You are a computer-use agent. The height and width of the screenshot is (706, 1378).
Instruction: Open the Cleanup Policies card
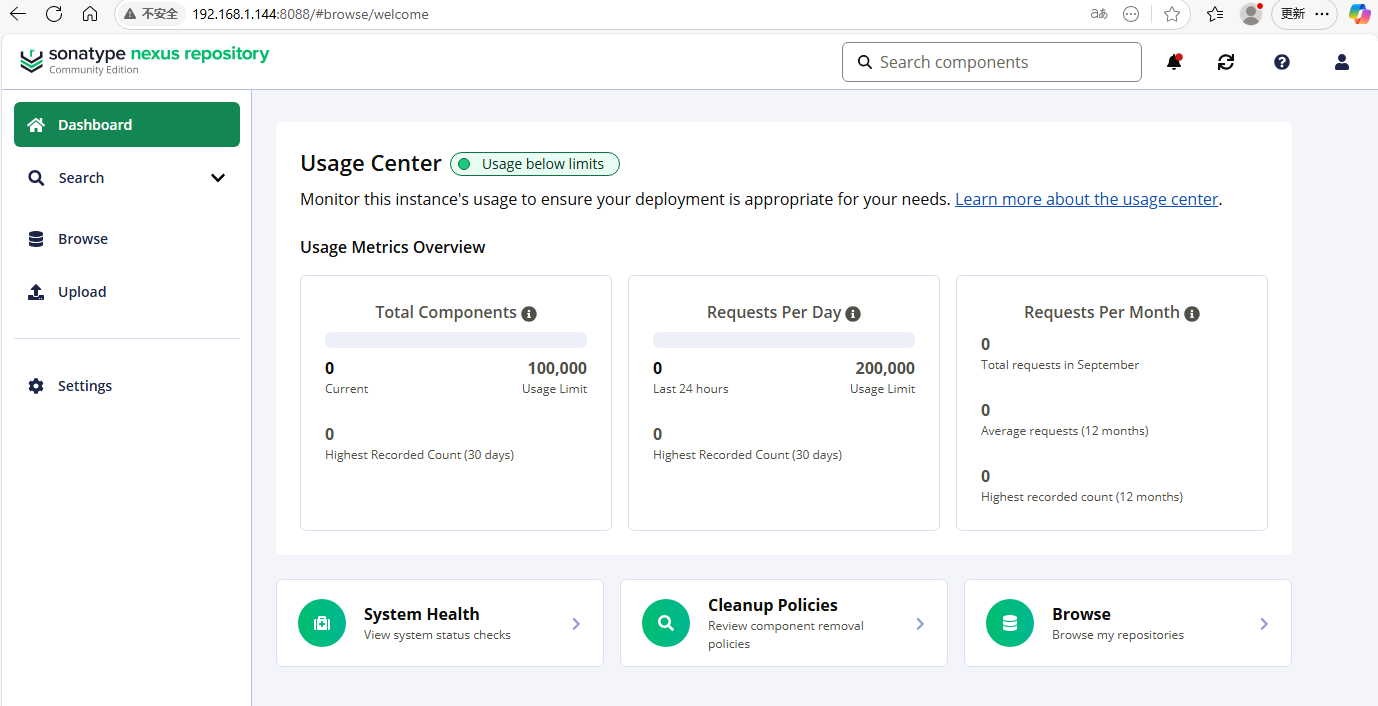point(784,623)
